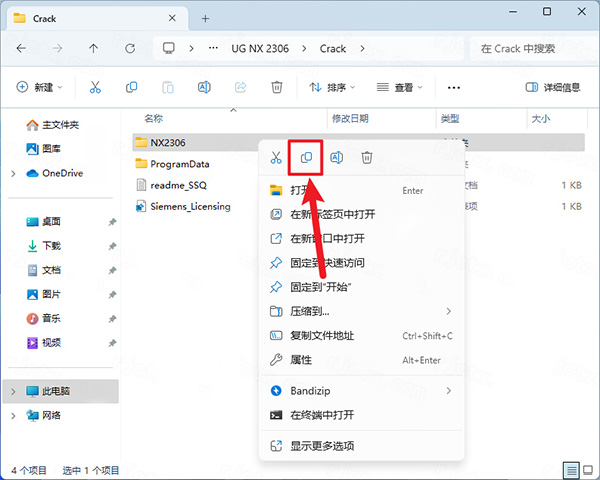Choose 固定到"开始" from the context menu
The height and width of the screenshot is (480, 600).
[x=362, y=287]
